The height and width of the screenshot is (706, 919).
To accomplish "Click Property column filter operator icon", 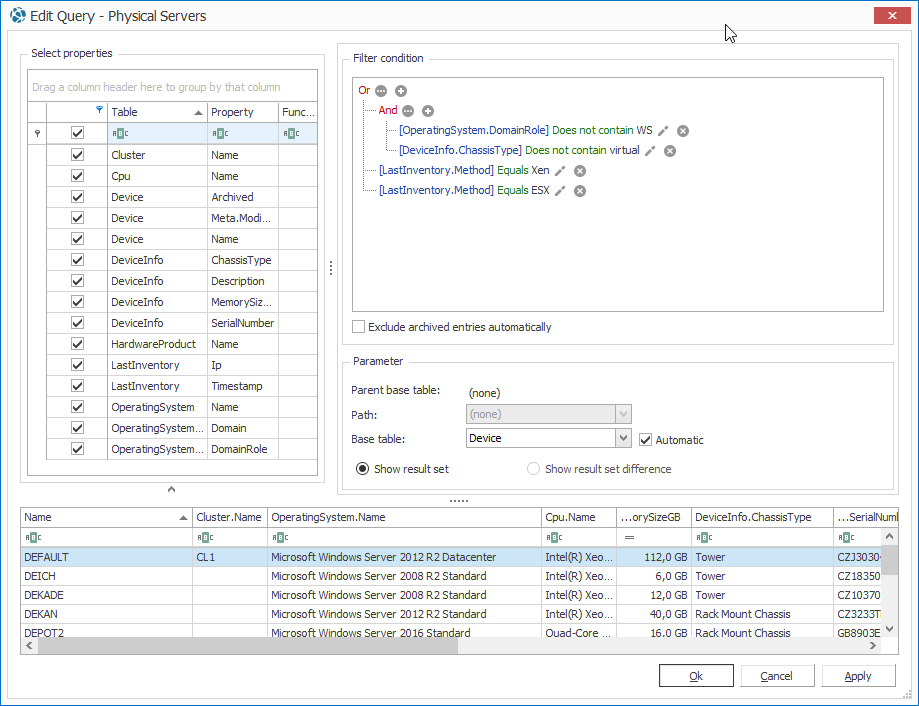I will pos(220,134).
